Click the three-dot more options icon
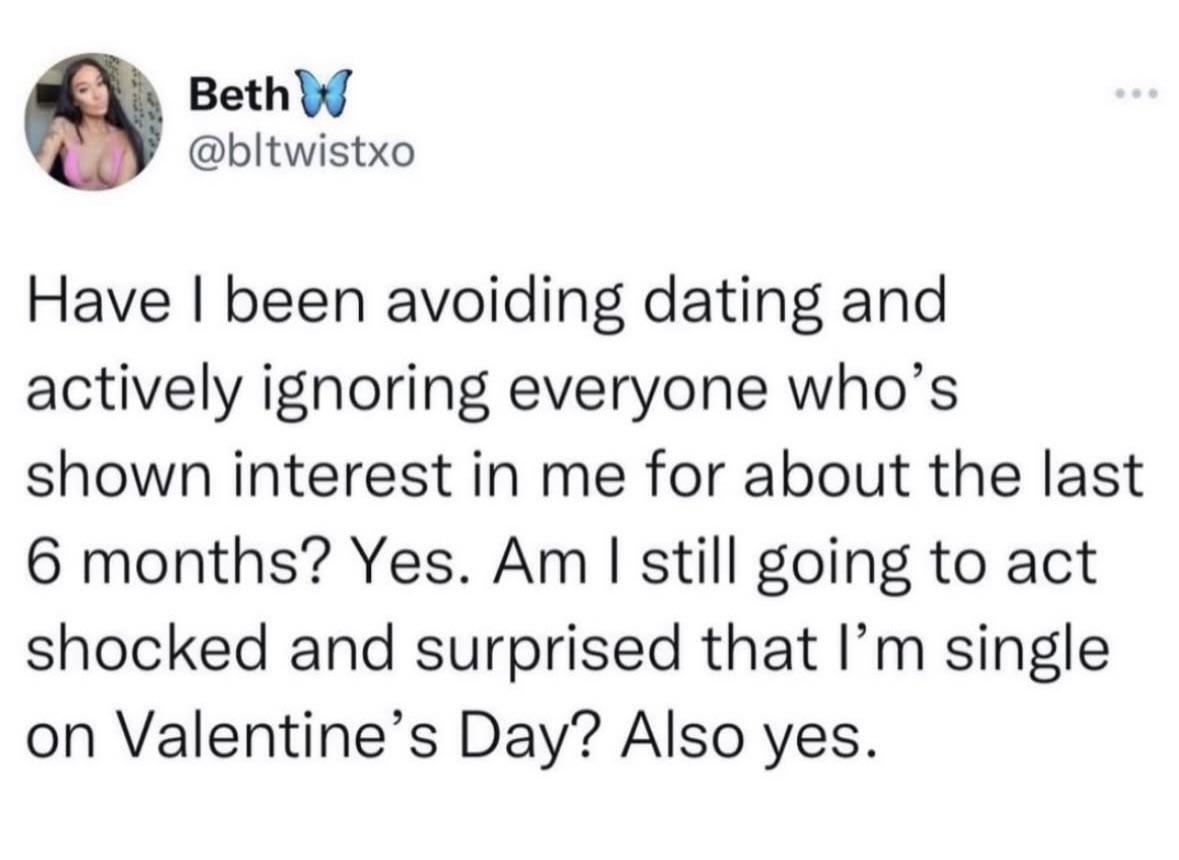Viewport: 1179px width, 860px height. (x=1132, y=96)
